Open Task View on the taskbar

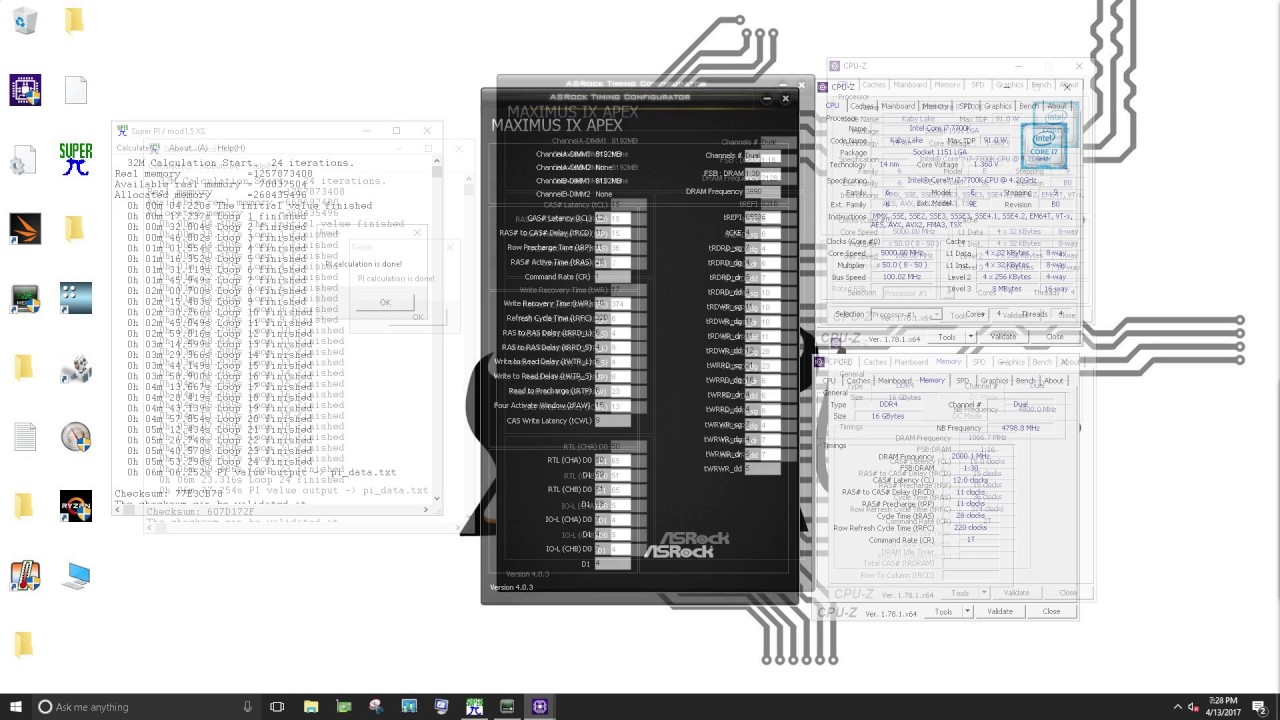tap(277, 706)
